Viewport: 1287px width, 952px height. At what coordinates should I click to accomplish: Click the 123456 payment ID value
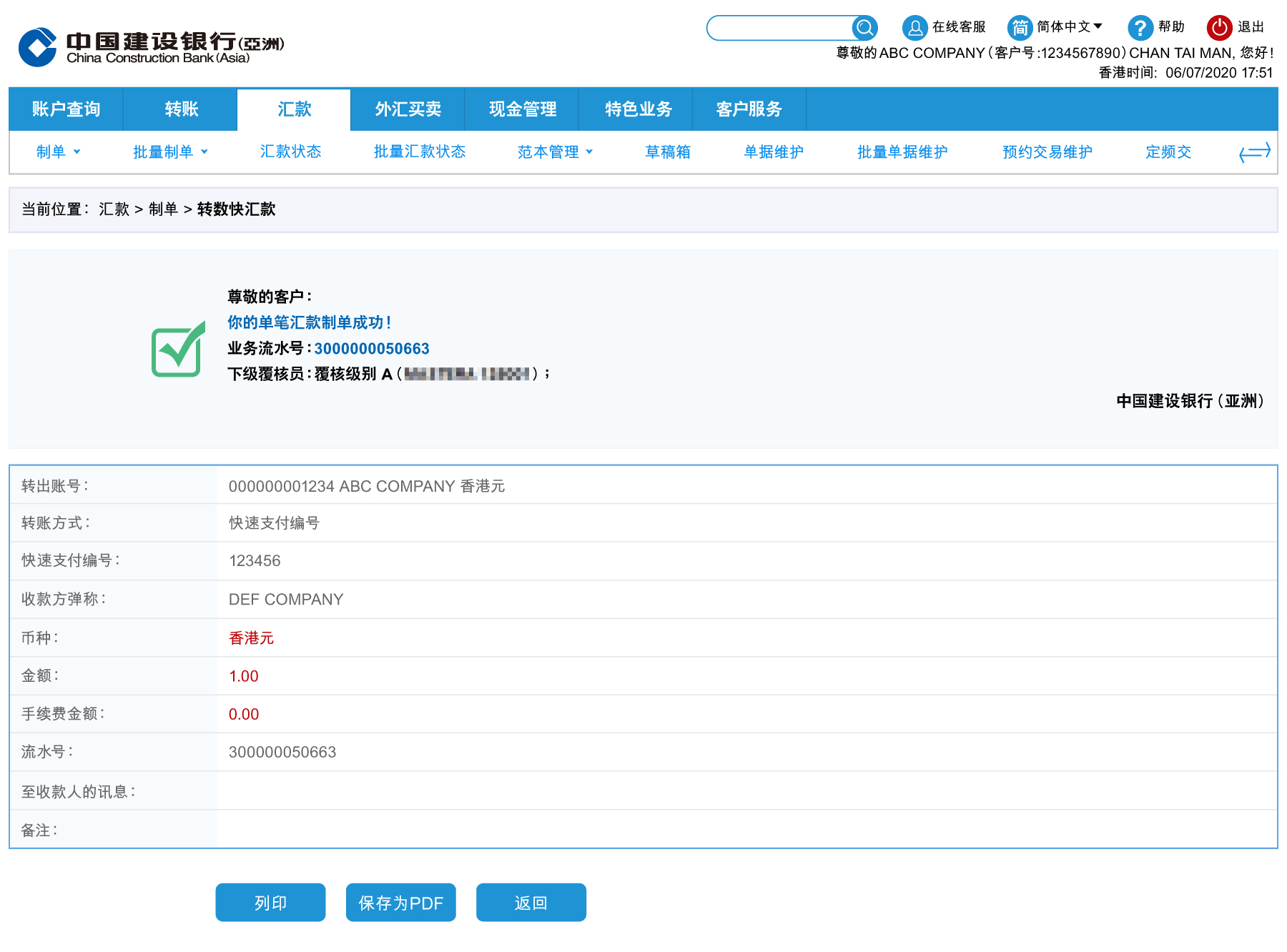point(255,561)
